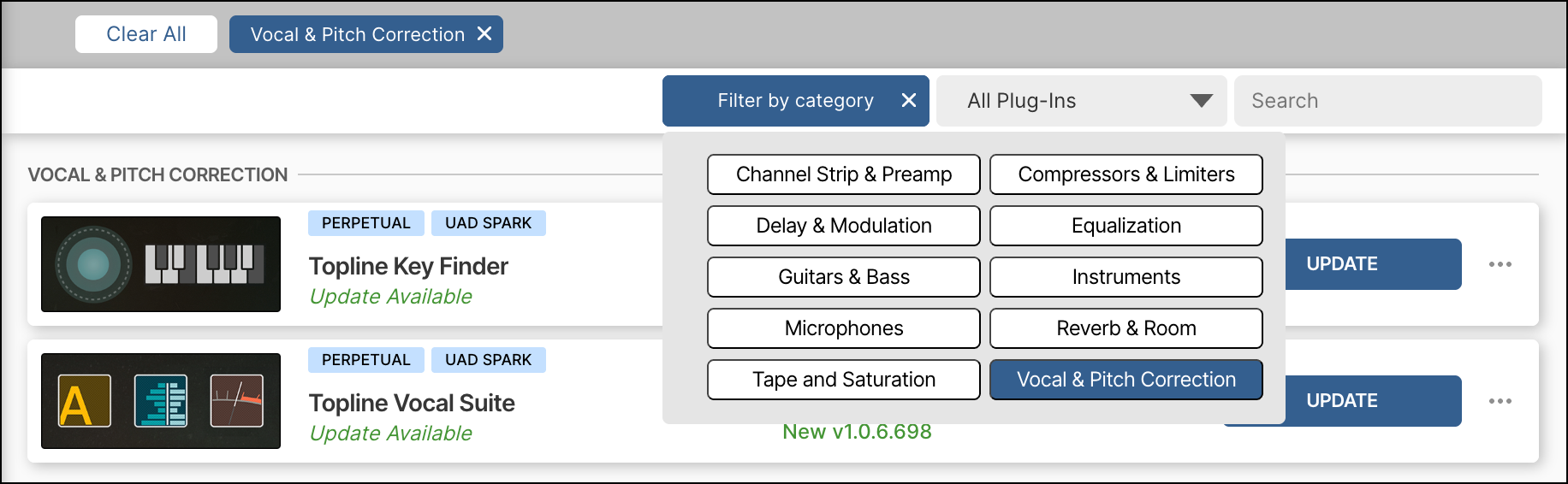This screenshot has width=1568, height=484.
Task: Click UAD SPARK tag on Topline Key Finder
Action: pyautogui.click(x=489, y=223)
